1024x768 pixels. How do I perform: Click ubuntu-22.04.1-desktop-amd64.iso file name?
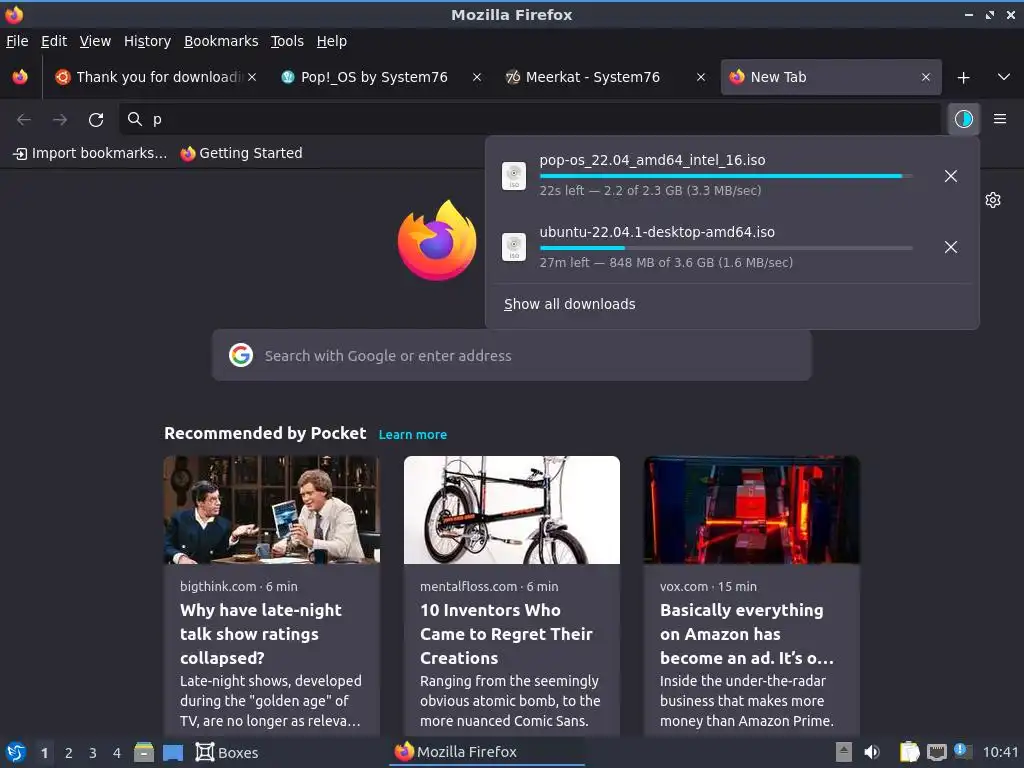(x=657, y=232)
